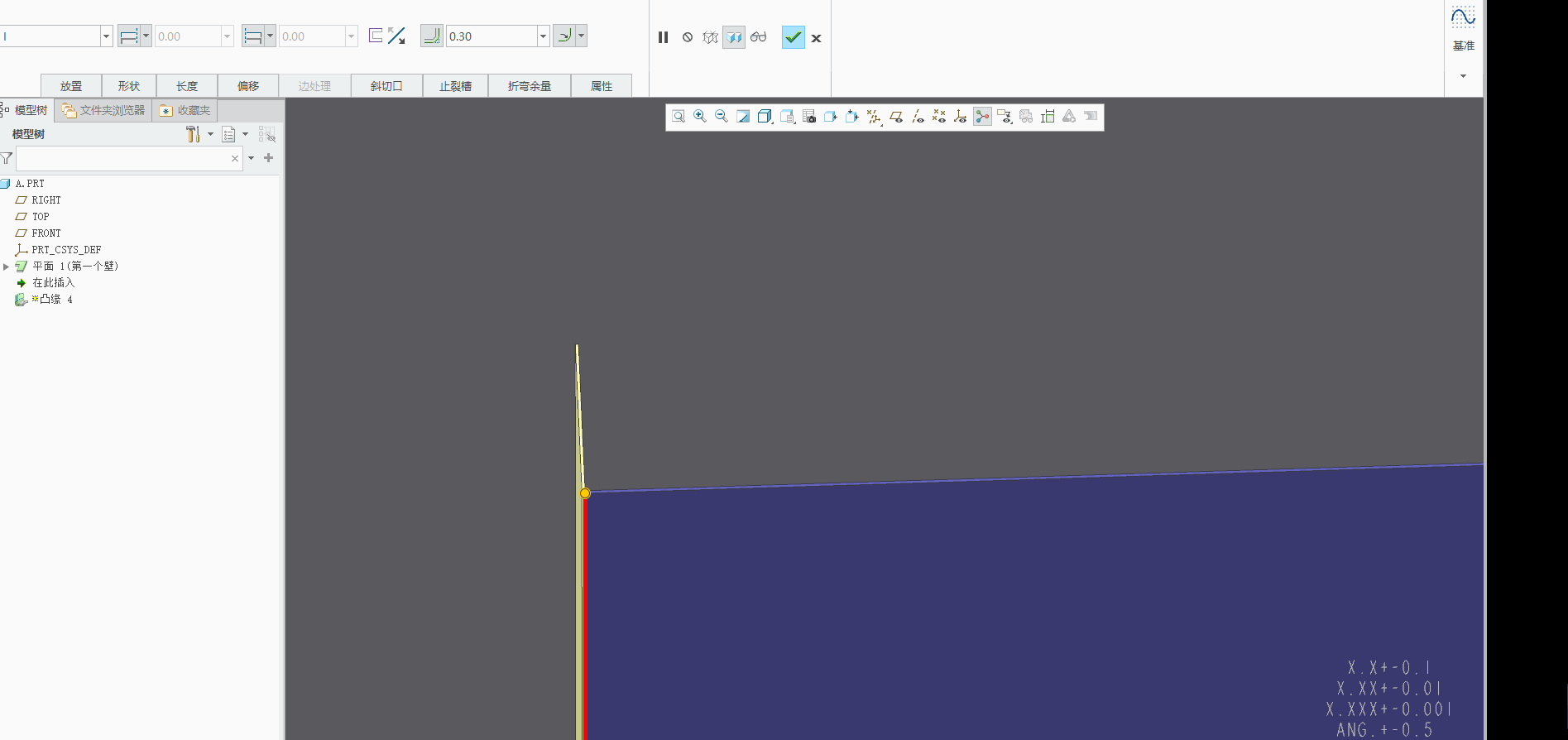The image size is (1568, 740).
Task: Flip thickness direction arrows icon
Action: click(x=396, y=36)
